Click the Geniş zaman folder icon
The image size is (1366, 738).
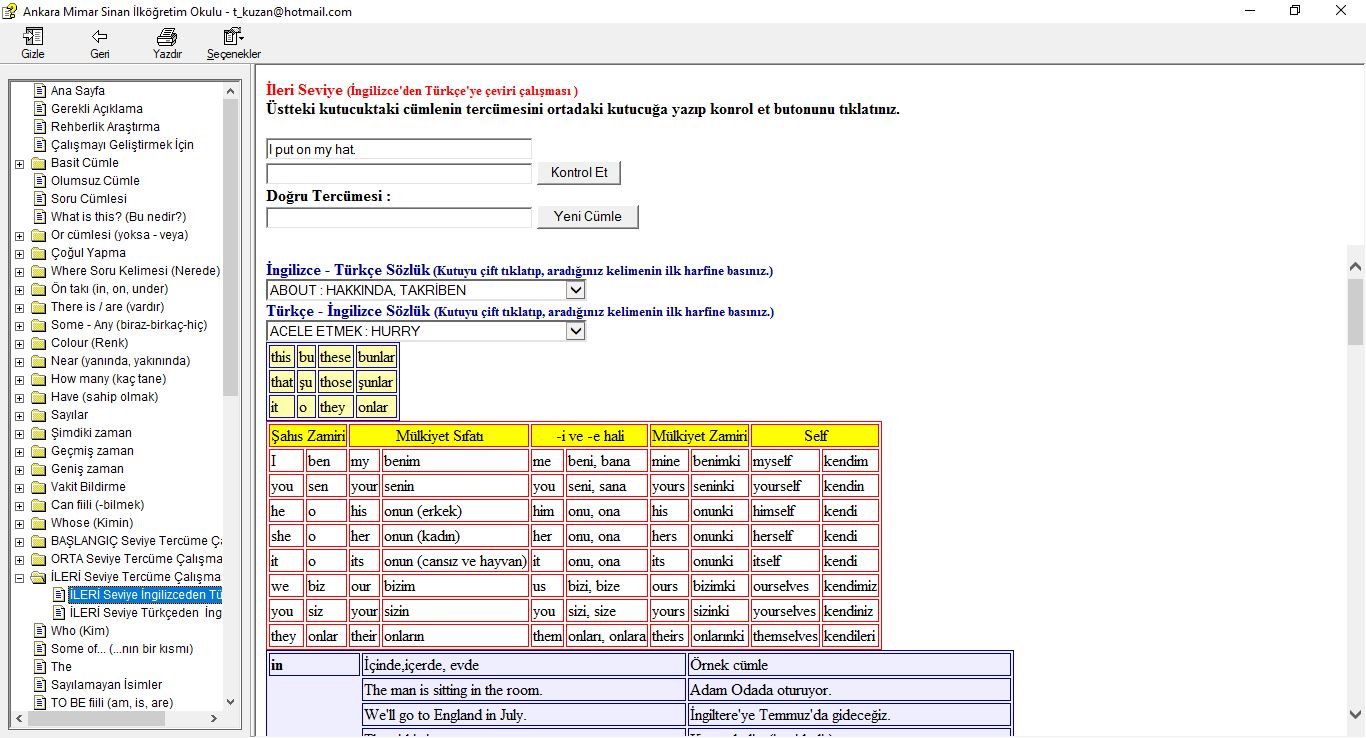(39, 469)
